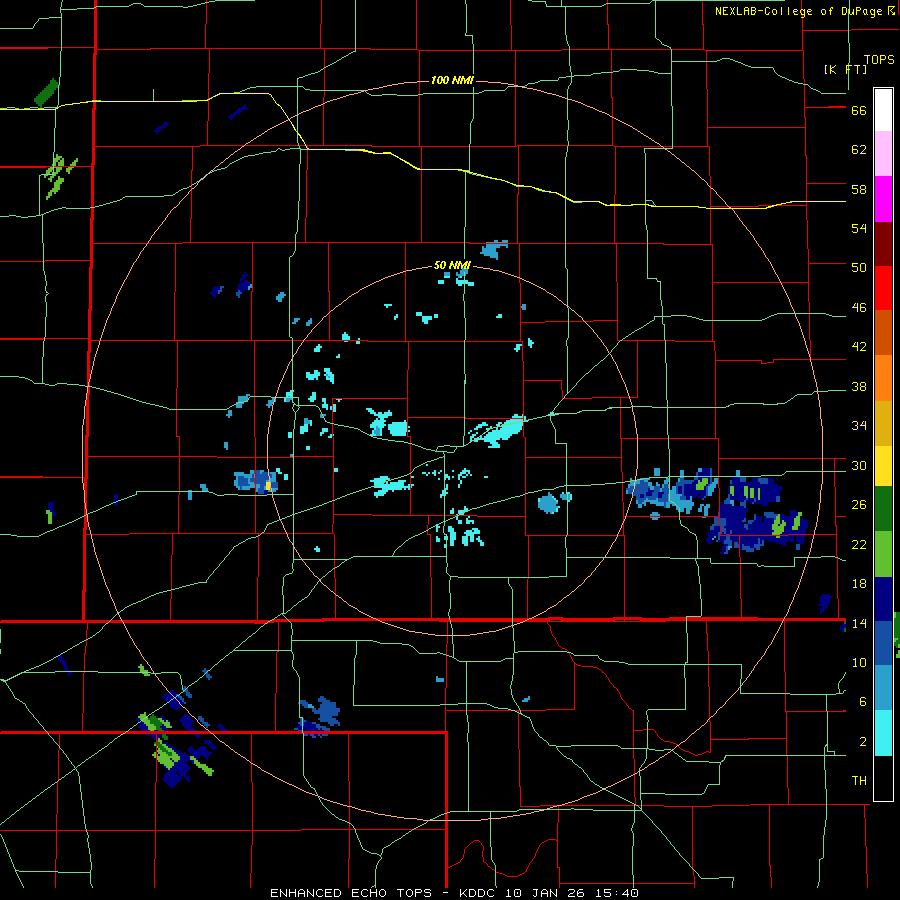Click the "KDDC" radar site identifier
900x900 pixels.
coord(479,893)
